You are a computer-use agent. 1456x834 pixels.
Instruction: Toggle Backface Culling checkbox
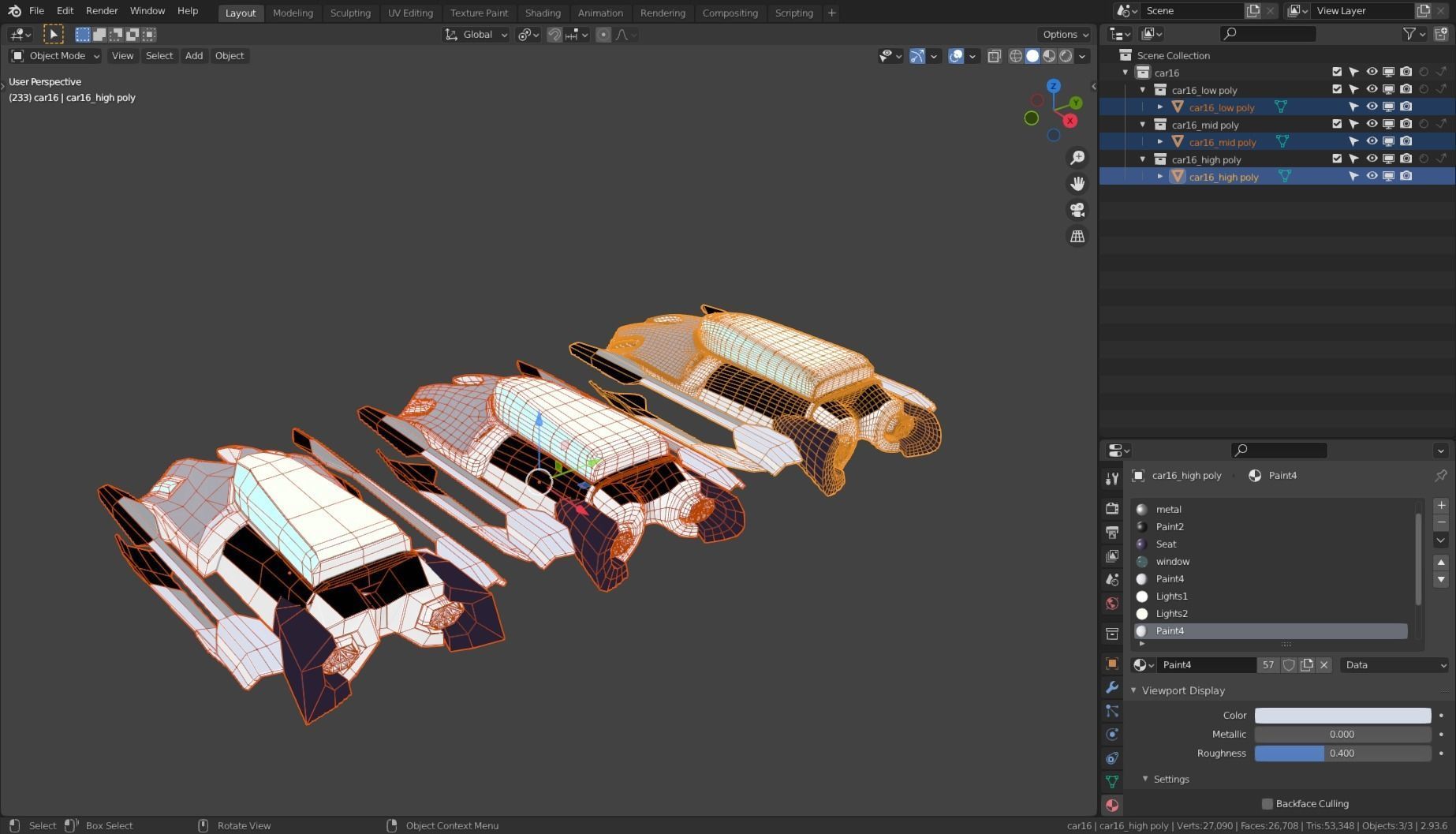1267,804
